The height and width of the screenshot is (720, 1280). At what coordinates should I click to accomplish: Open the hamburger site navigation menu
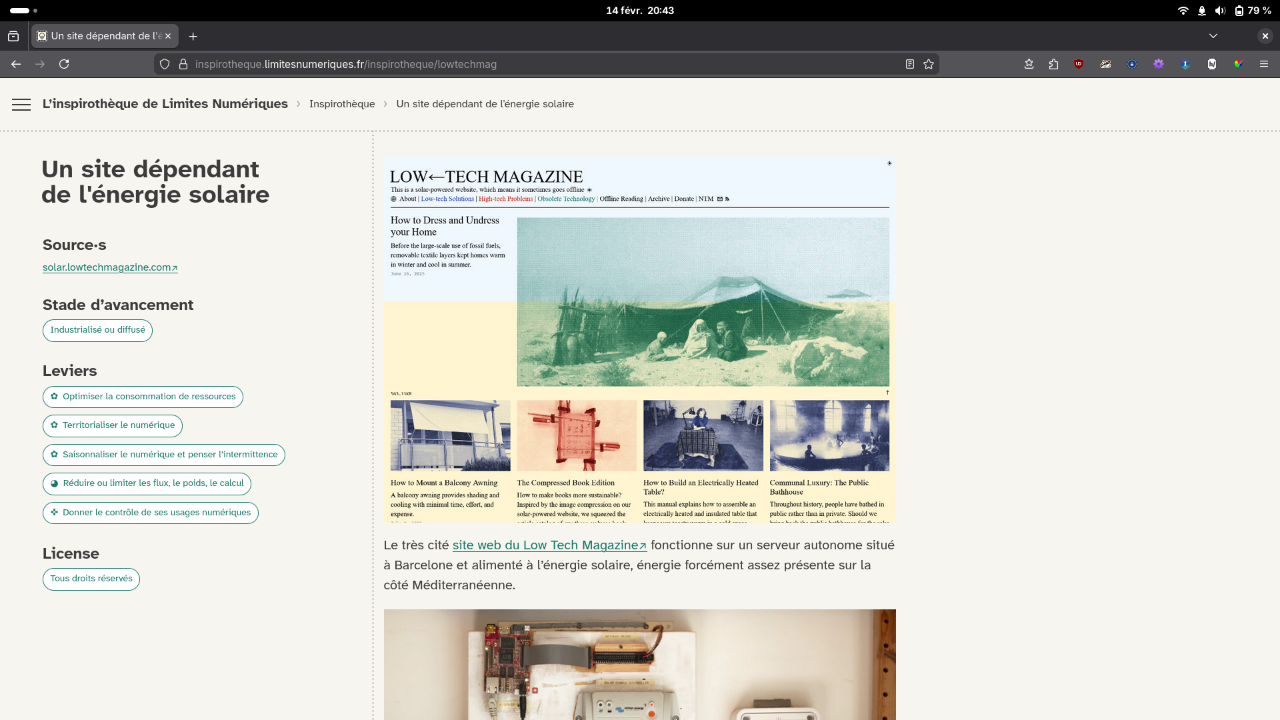(21, 104)
